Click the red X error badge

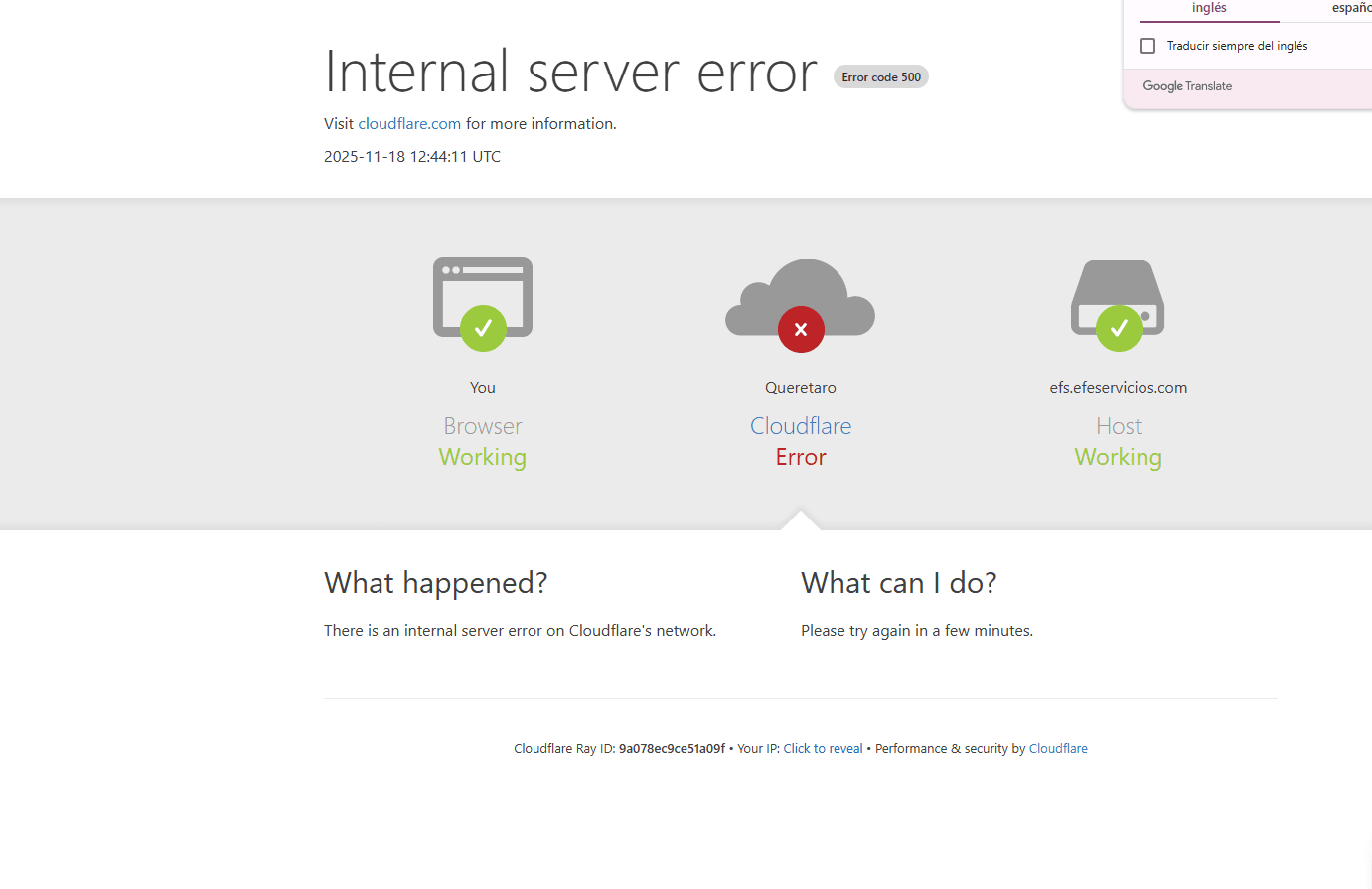pyautogui.click(x=801, y=329)
